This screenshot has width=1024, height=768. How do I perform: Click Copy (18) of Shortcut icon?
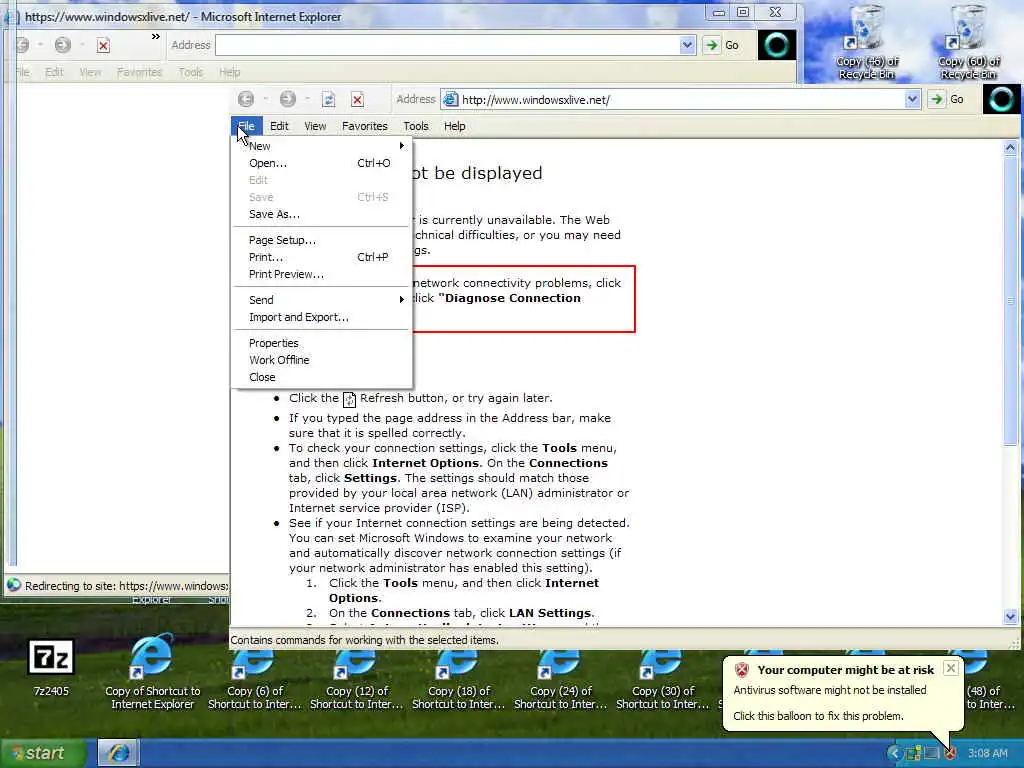click(x=458, y=679)
